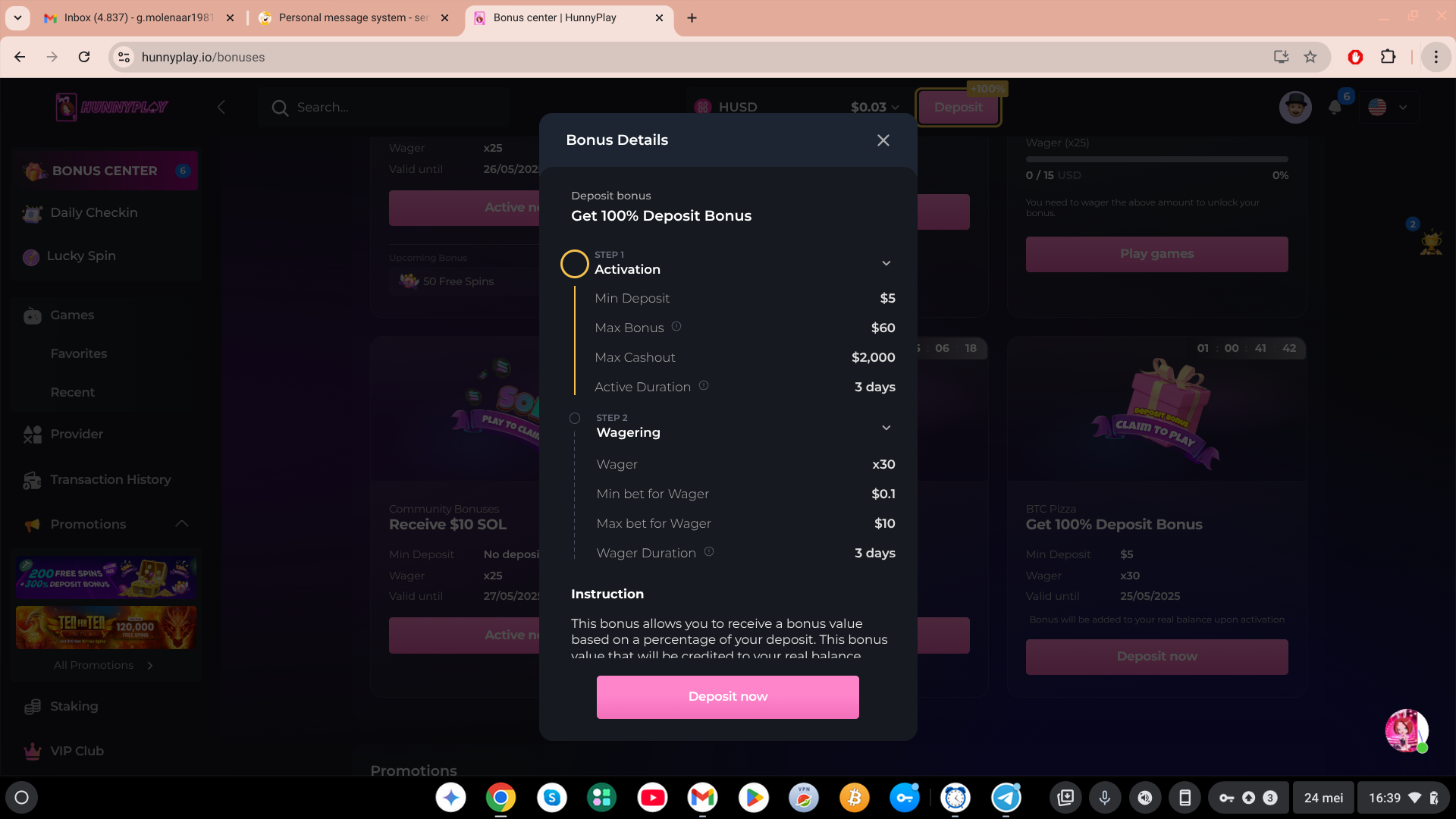This screenshot has height=819, width=1456.
Task: Switch to the Gmail Inbox tab
Action: 138,17
